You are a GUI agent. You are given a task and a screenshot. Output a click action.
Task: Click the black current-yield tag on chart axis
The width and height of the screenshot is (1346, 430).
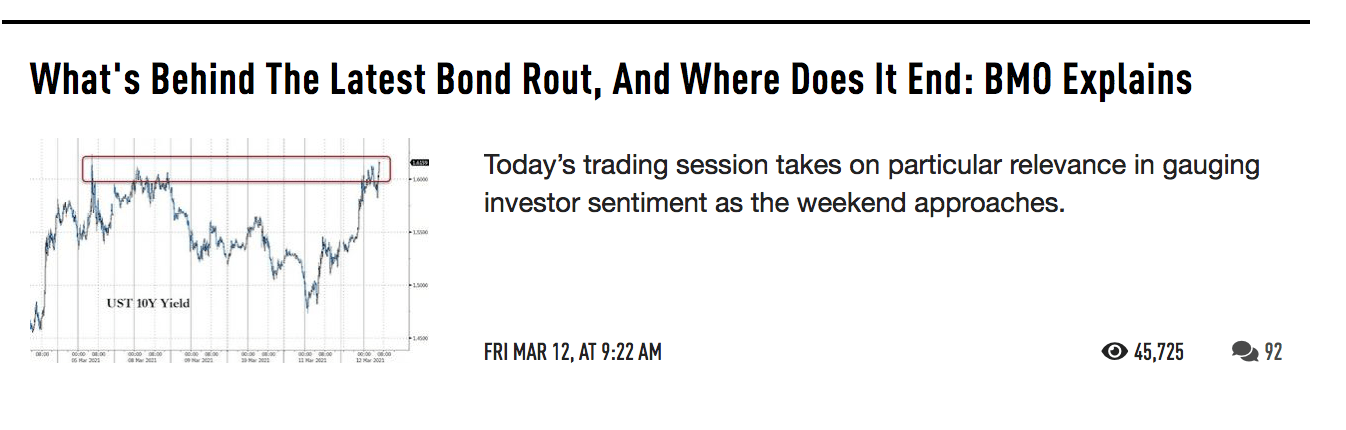pos(392,162)
